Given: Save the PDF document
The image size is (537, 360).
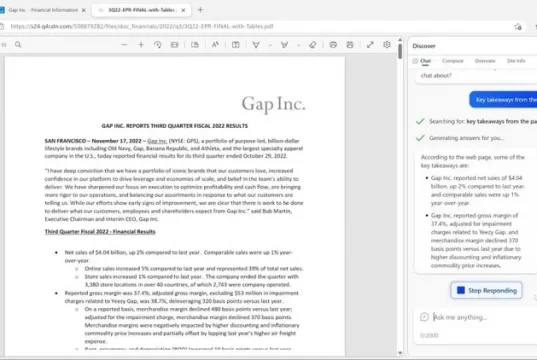Looking at the screenshot, I should click(350, 45).
